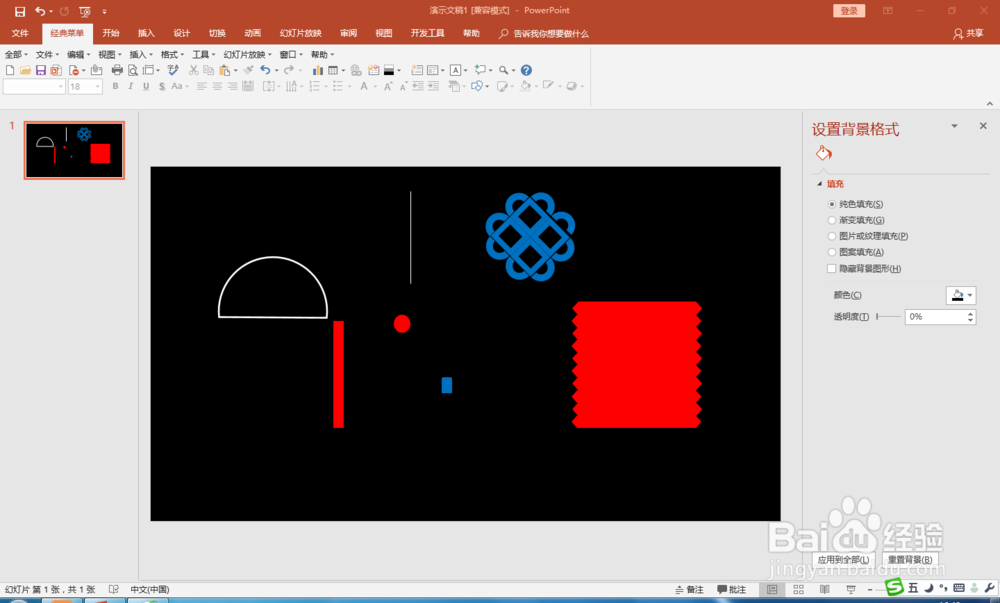Switch to the 动画 (Animations) tab
The image size is (1000, 603).
click(x=253, y=33)
